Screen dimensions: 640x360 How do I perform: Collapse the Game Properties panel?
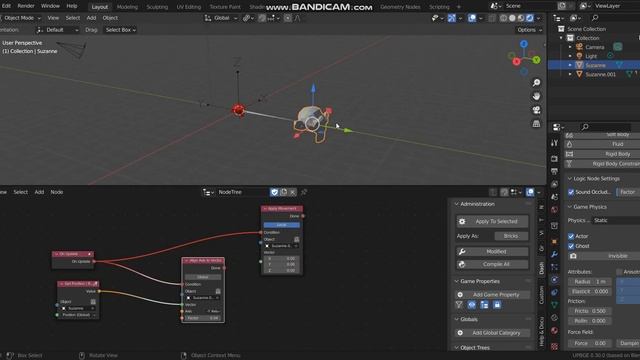456,281
